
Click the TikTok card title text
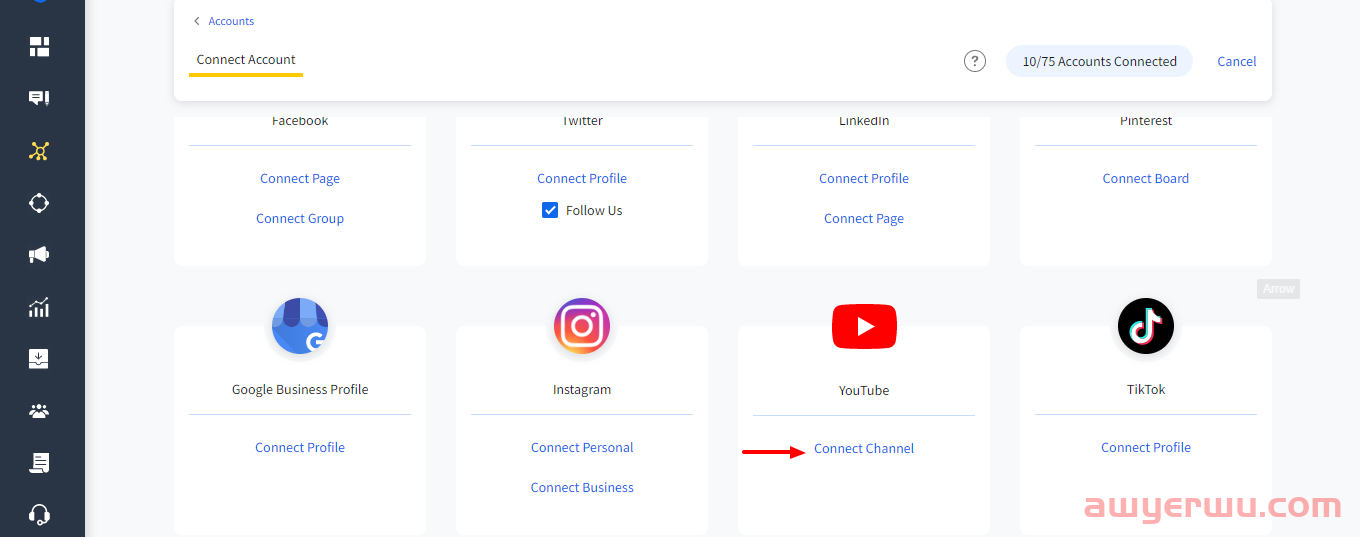click(x=1146, y=389)
